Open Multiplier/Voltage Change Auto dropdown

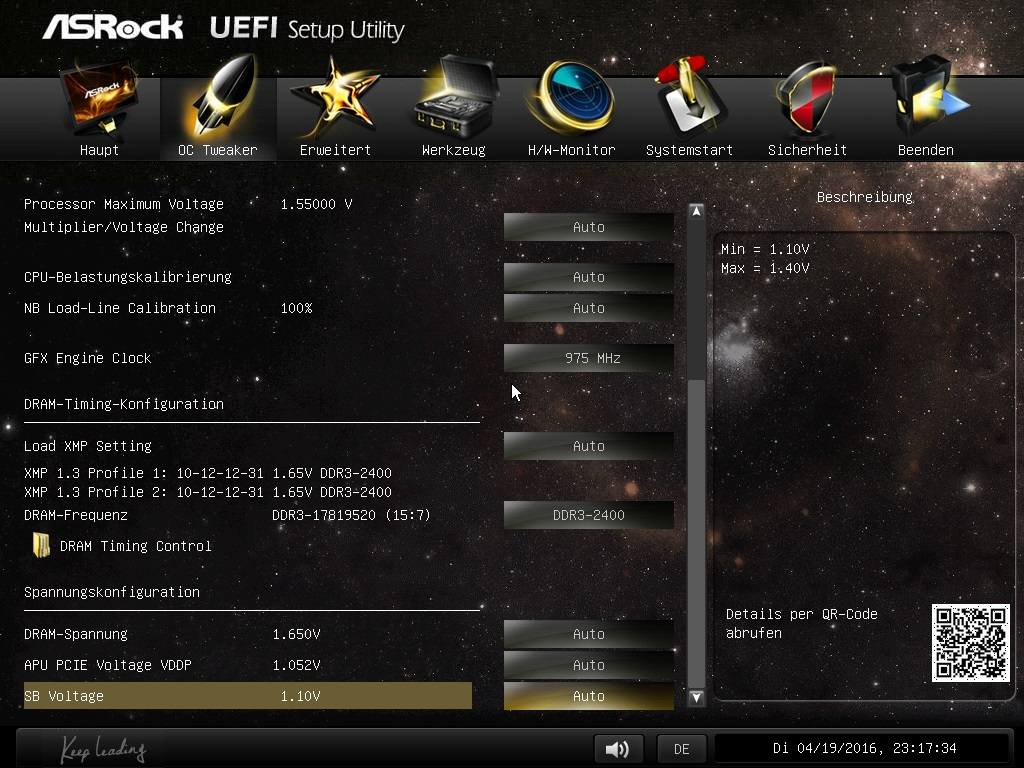coord(588,227)
